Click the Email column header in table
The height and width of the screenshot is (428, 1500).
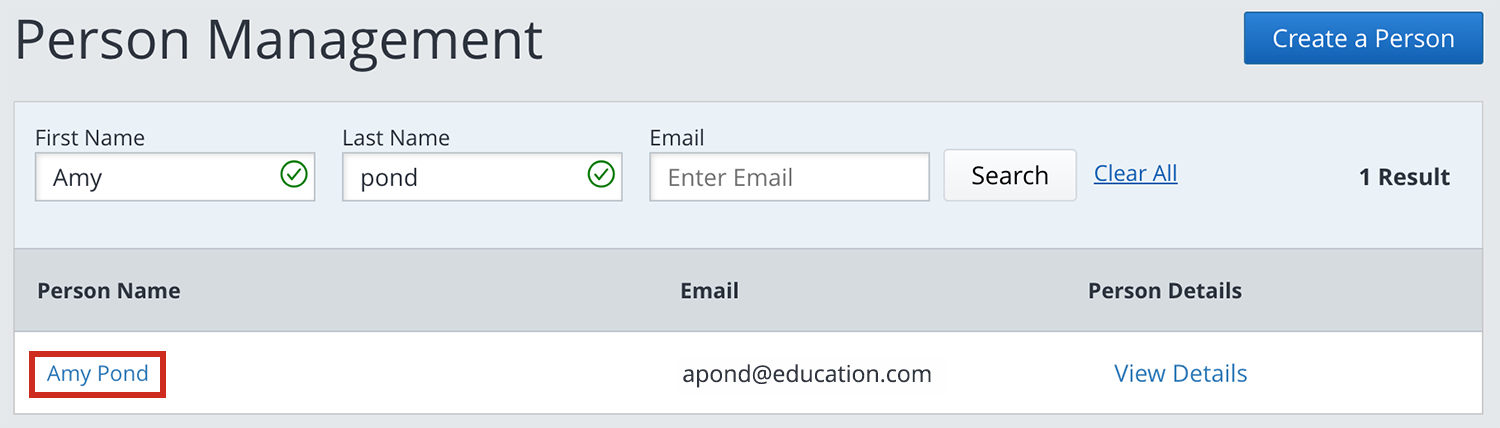click(x=709, y=291)
